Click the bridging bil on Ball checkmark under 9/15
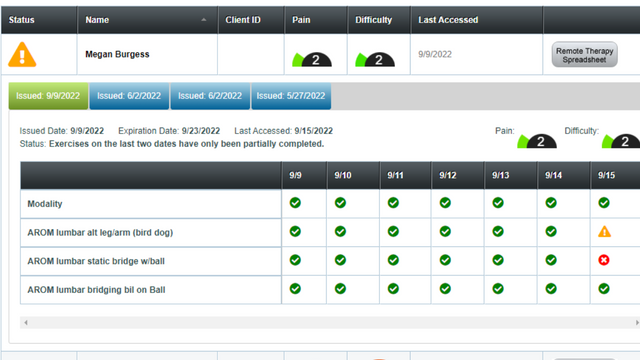Viewport: 640px width, 360px height. click(x=604, y=289)
